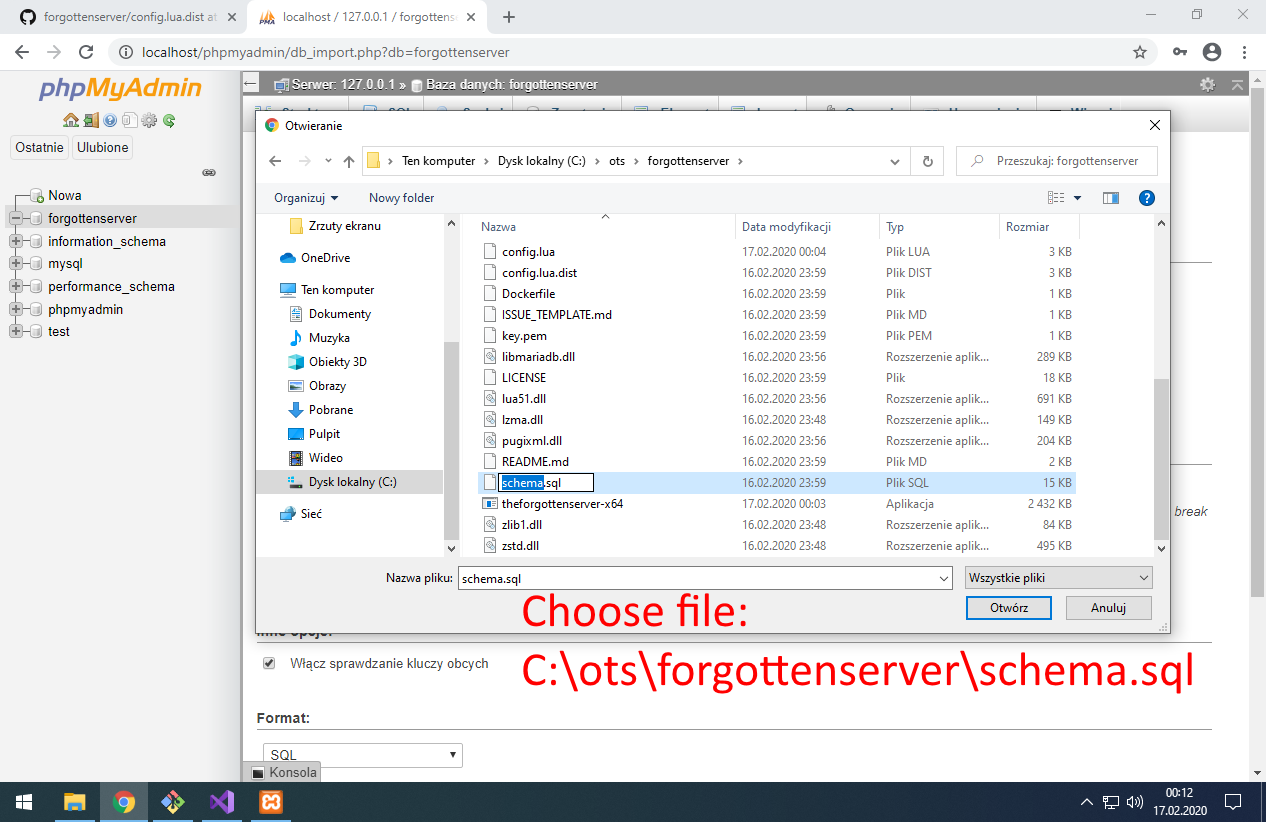1266x822 pixels.
Task: Click the phpMyAdmin logout door icon
Action: coord(91,120)
